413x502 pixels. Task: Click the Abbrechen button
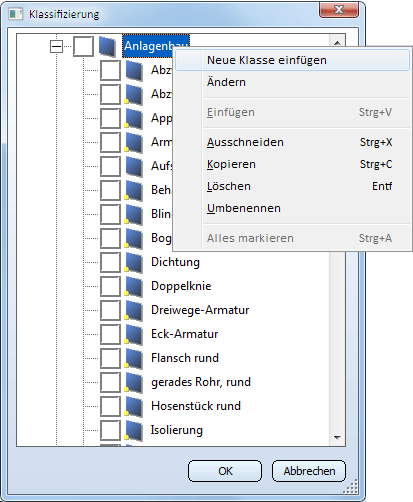click(309, 471)
